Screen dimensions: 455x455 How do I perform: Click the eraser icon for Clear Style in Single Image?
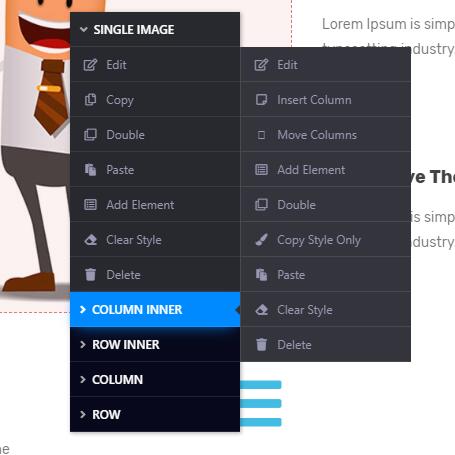pyautogui.click(x=90, y=240)
